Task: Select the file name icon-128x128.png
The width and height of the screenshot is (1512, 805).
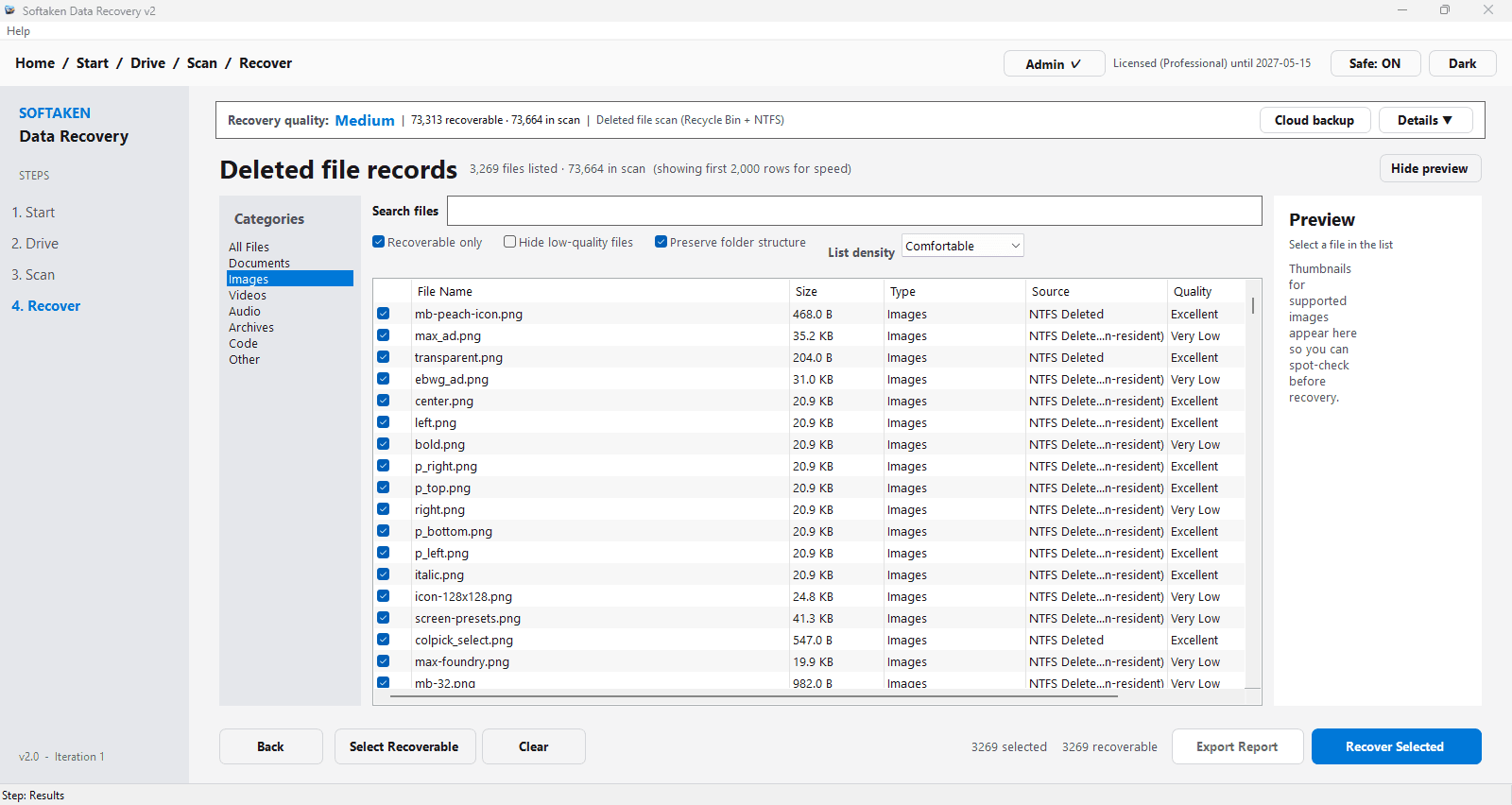Action: click(463, 596)
